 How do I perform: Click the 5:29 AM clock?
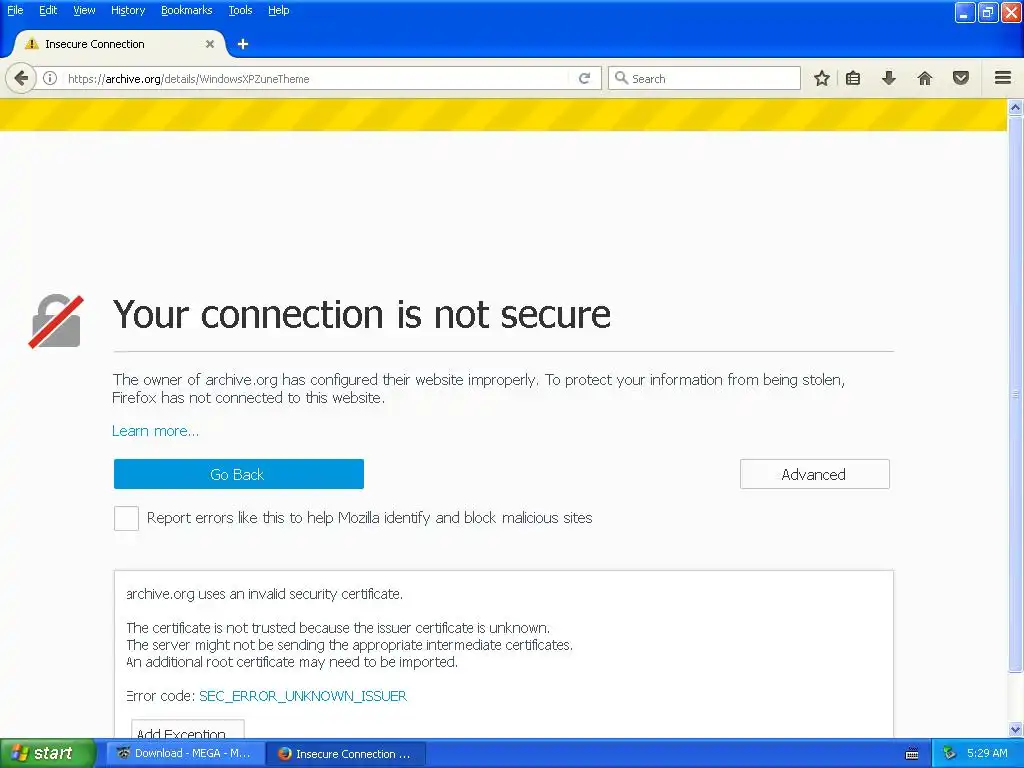(x=987, y=754)
